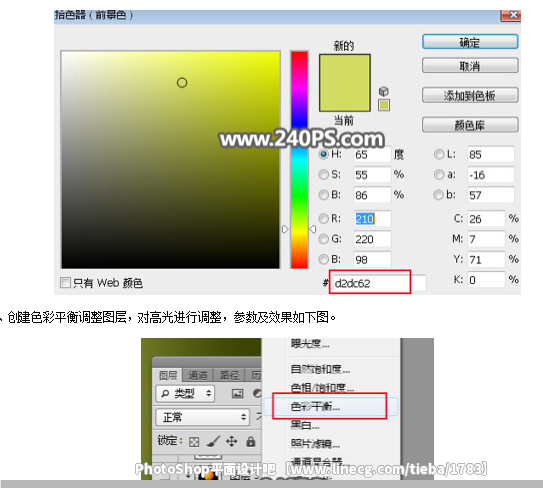Open the 正常 blend mode dropdown
This screenshot has height=488, width=543.
point(203,417)
